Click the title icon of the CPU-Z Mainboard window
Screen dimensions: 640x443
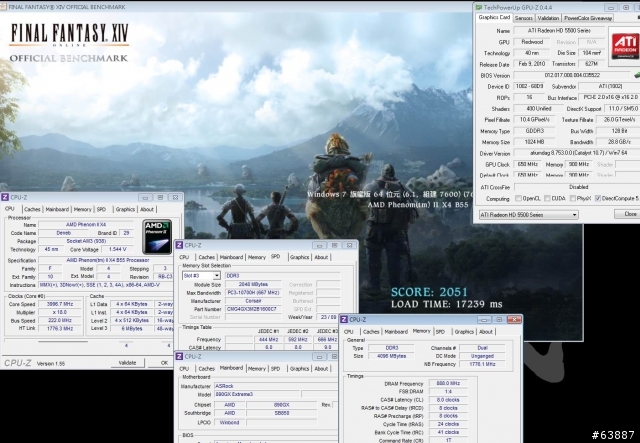[x=179, y=356]
